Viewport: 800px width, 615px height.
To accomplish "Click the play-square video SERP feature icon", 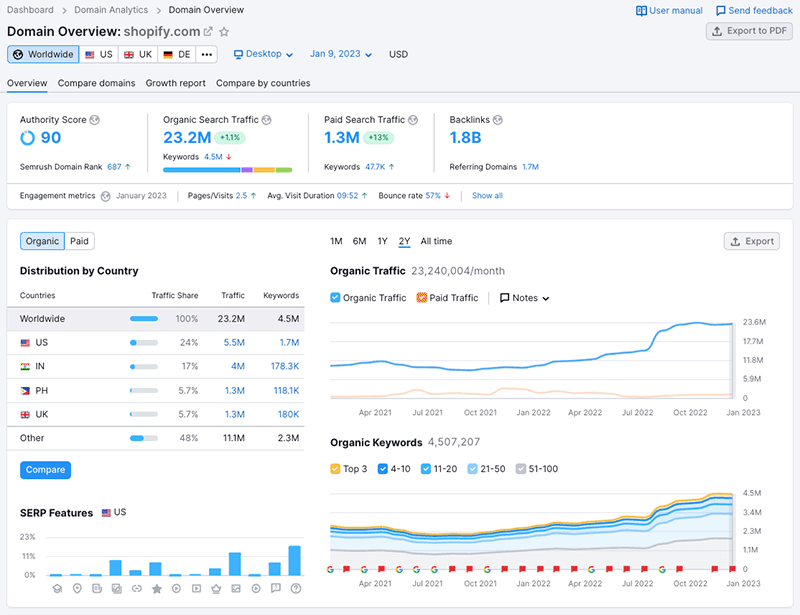I will coord(196,589).
